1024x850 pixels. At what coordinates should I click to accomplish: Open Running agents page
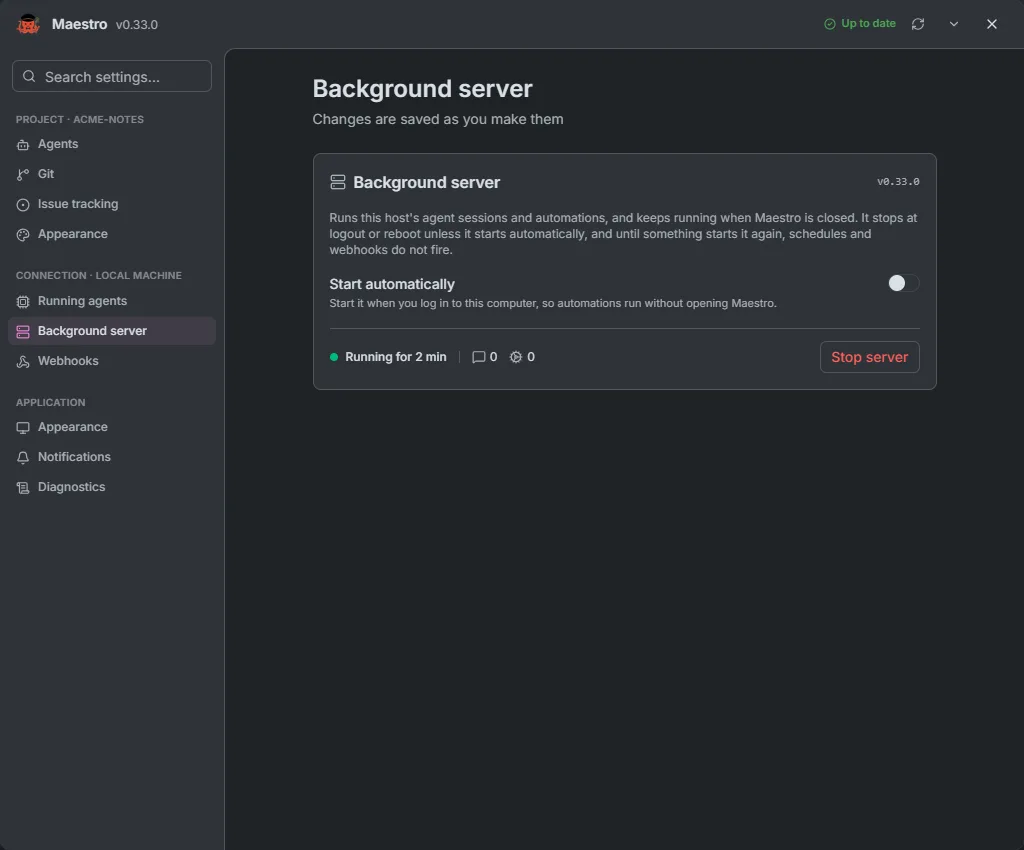pyautogui.click(x=112, y=301)
